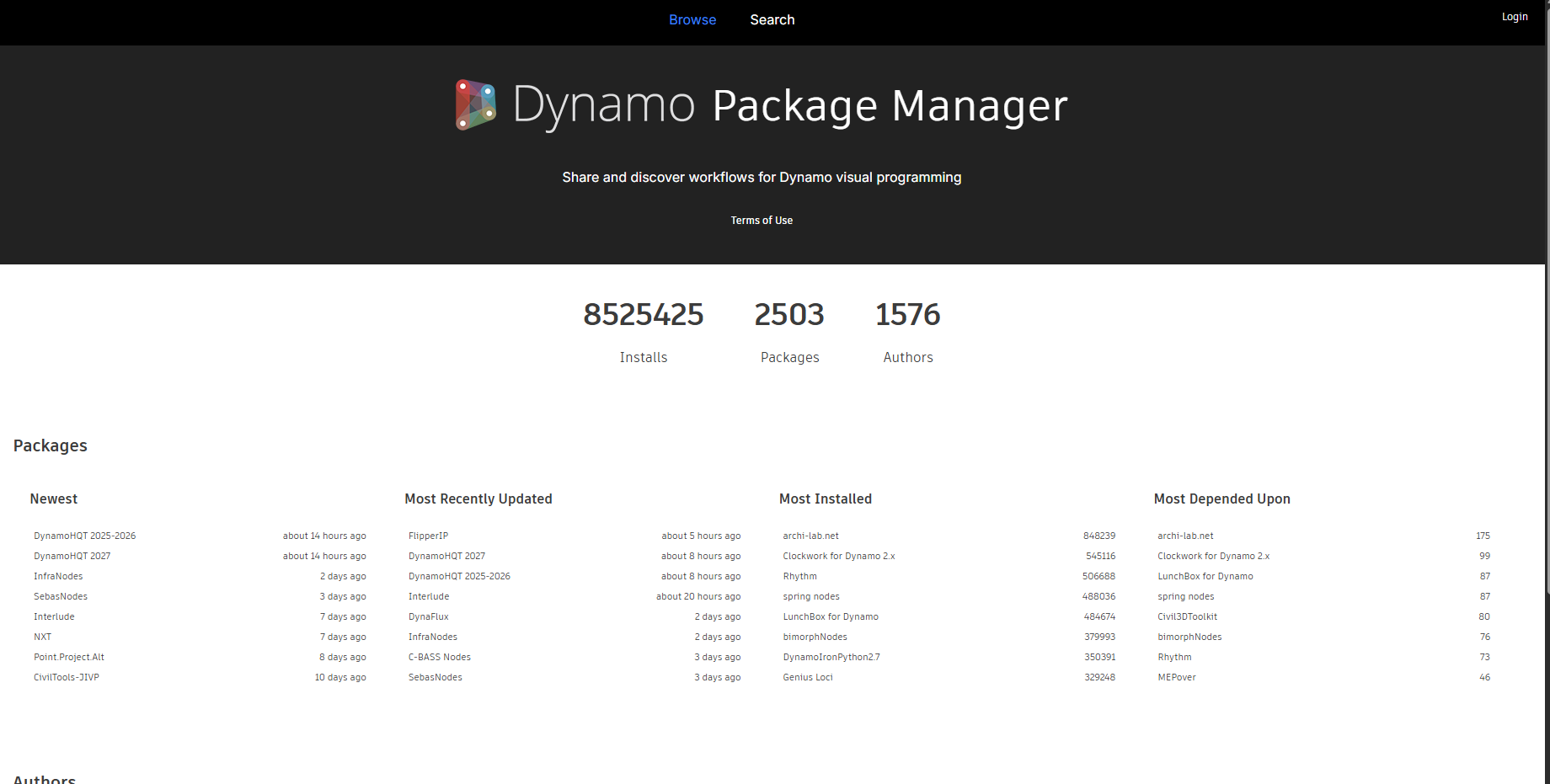Open the MEPover package
The image size is (1550, 784).
1177,677
